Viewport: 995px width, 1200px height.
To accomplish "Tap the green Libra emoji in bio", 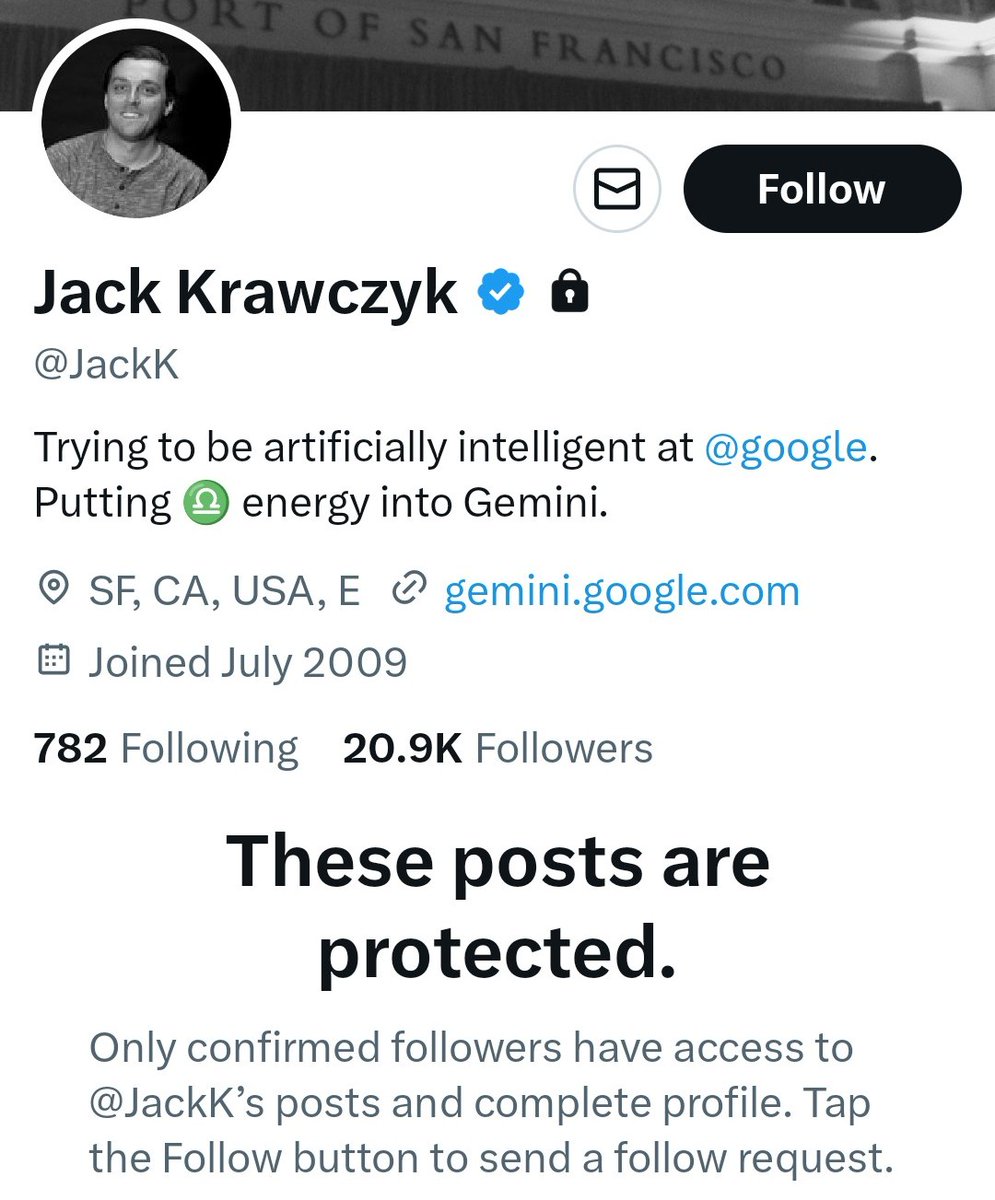I will click(207, 504).
